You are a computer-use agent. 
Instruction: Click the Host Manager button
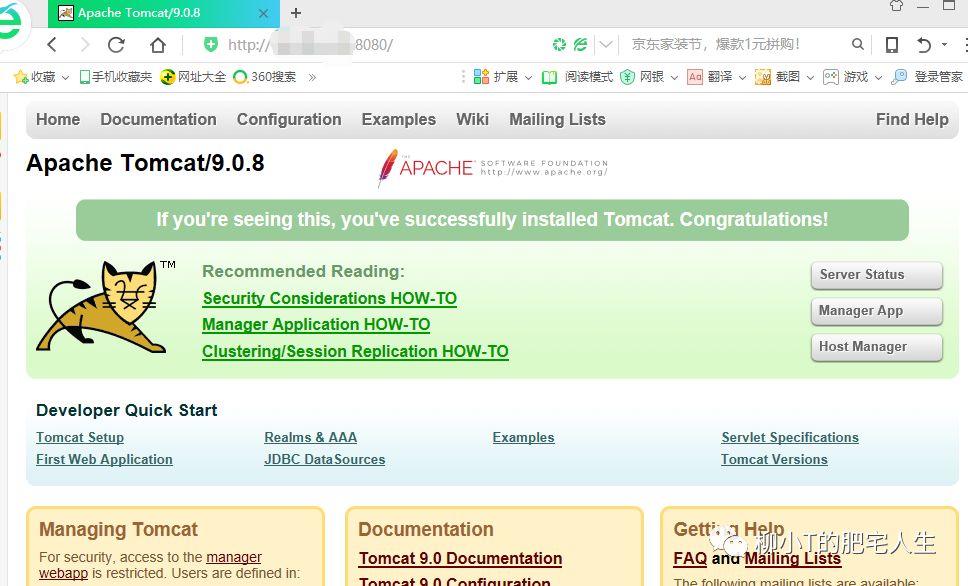point(877,347)
